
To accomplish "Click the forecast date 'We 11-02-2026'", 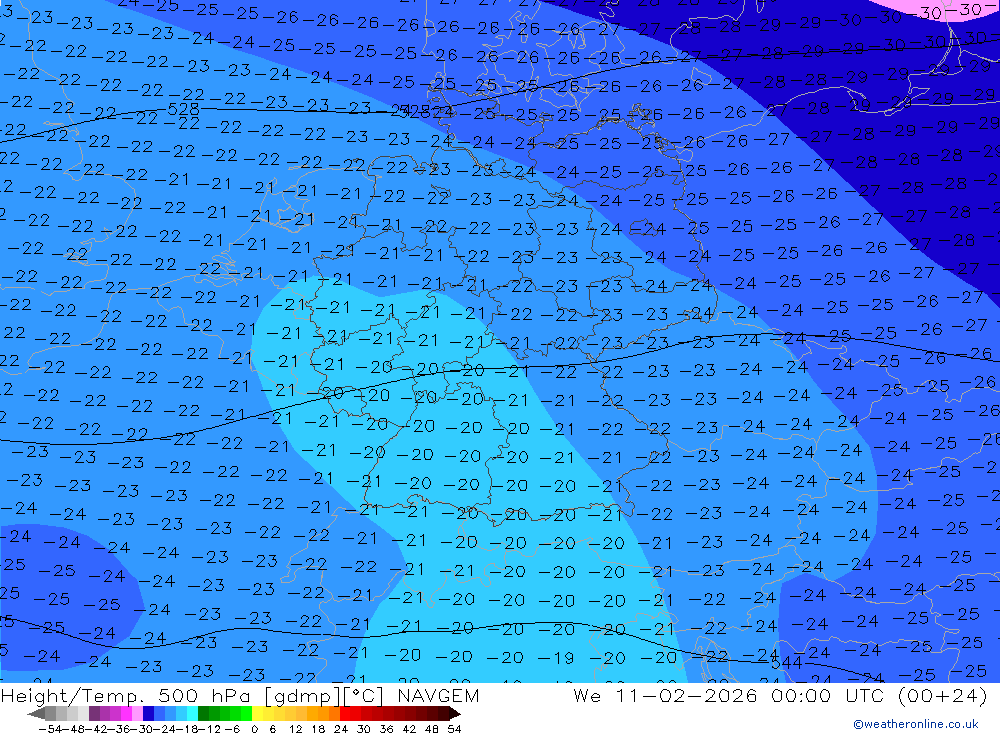I will pos(665,695).
